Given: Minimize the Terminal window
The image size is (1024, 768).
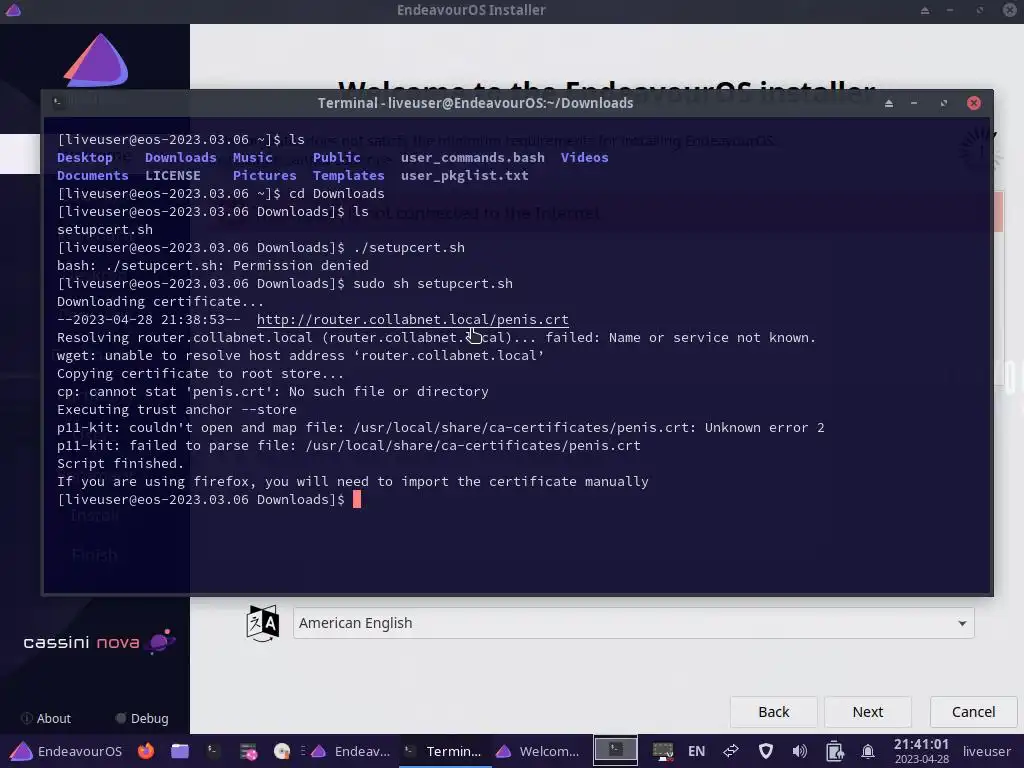Looking at the screenshot, I should tap(914, 103).
